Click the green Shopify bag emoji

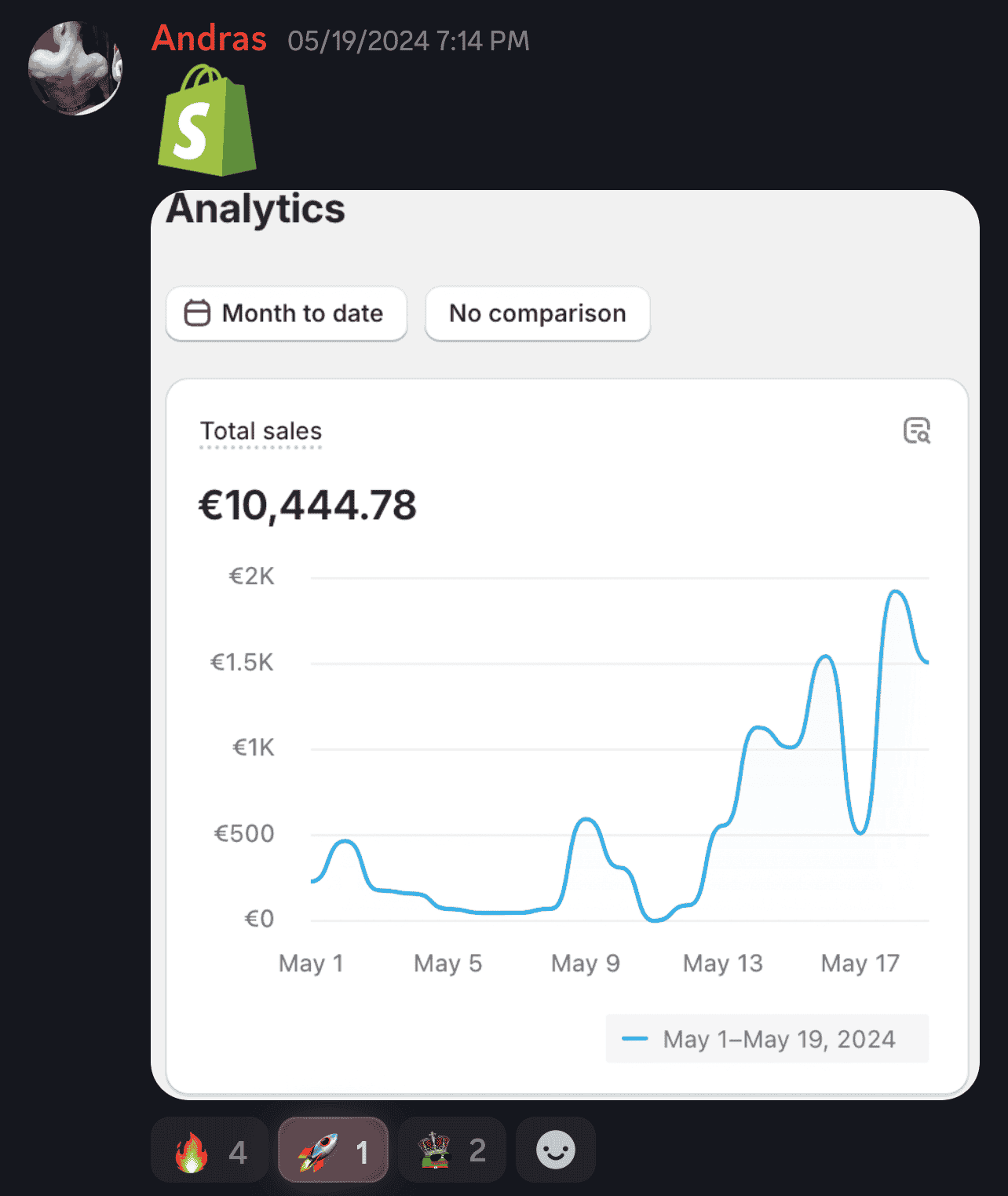coord(207,121)
